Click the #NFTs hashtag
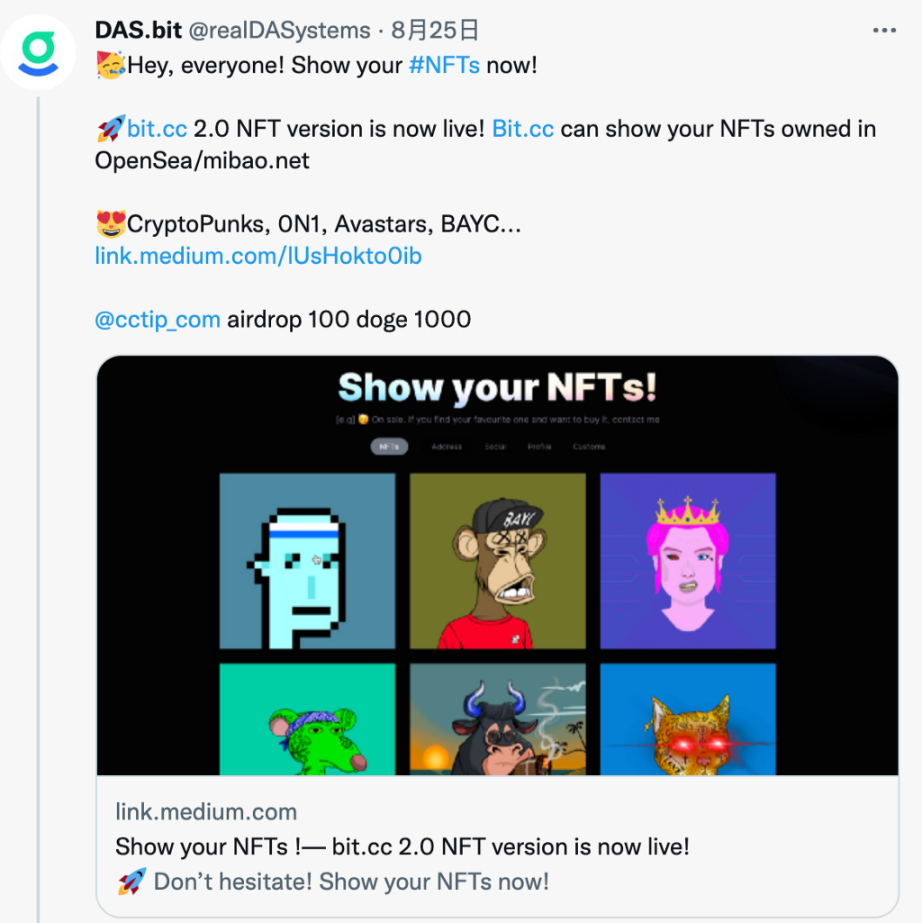The image size is (922, 923). (444, 66)
